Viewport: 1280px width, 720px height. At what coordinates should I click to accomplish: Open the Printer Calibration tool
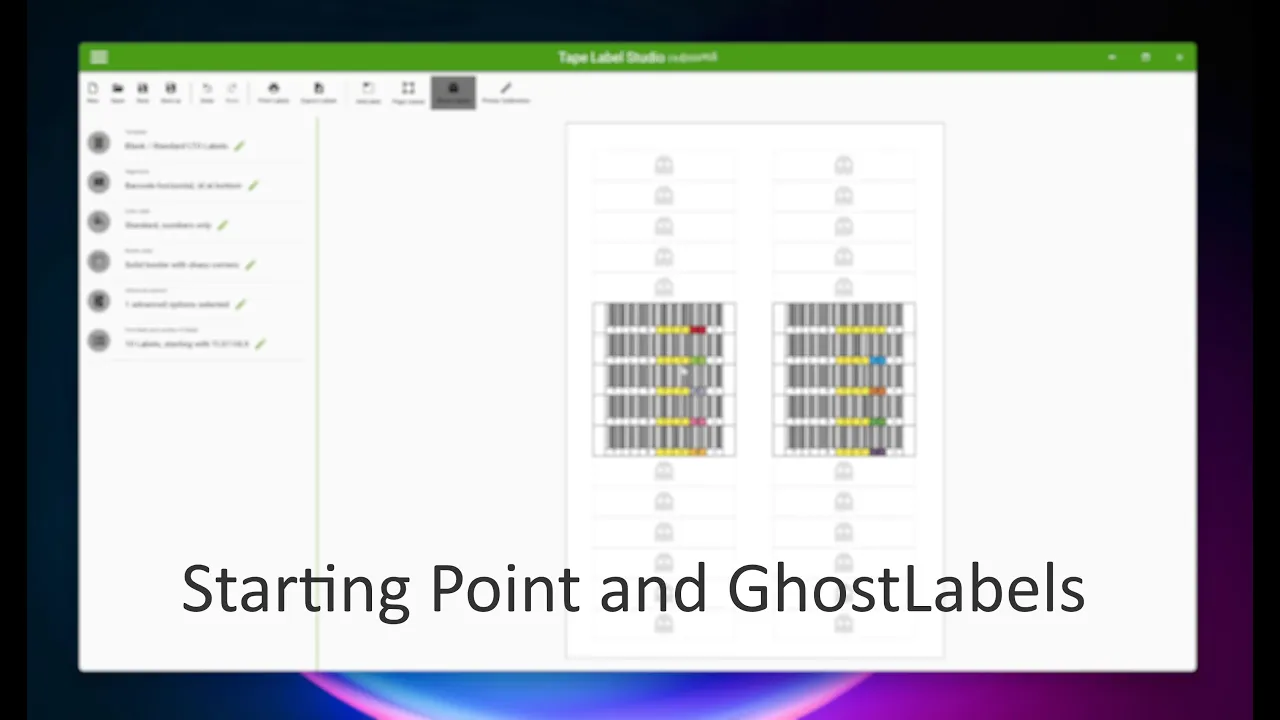click(506, 92)
